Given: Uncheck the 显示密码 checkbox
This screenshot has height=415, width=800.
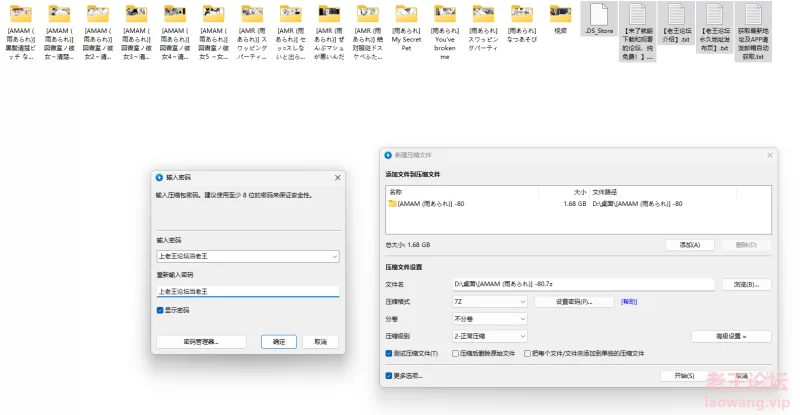Looking at the screenshot, I should pyautogui.click(x=161, y=310).
